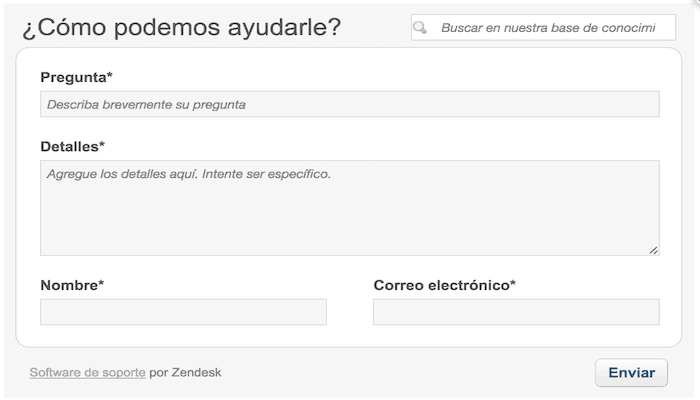This screenshot has width=700, height=400.
Task: Click the ¿Cómo podemos ayudarle? heading
Action: 182,27
